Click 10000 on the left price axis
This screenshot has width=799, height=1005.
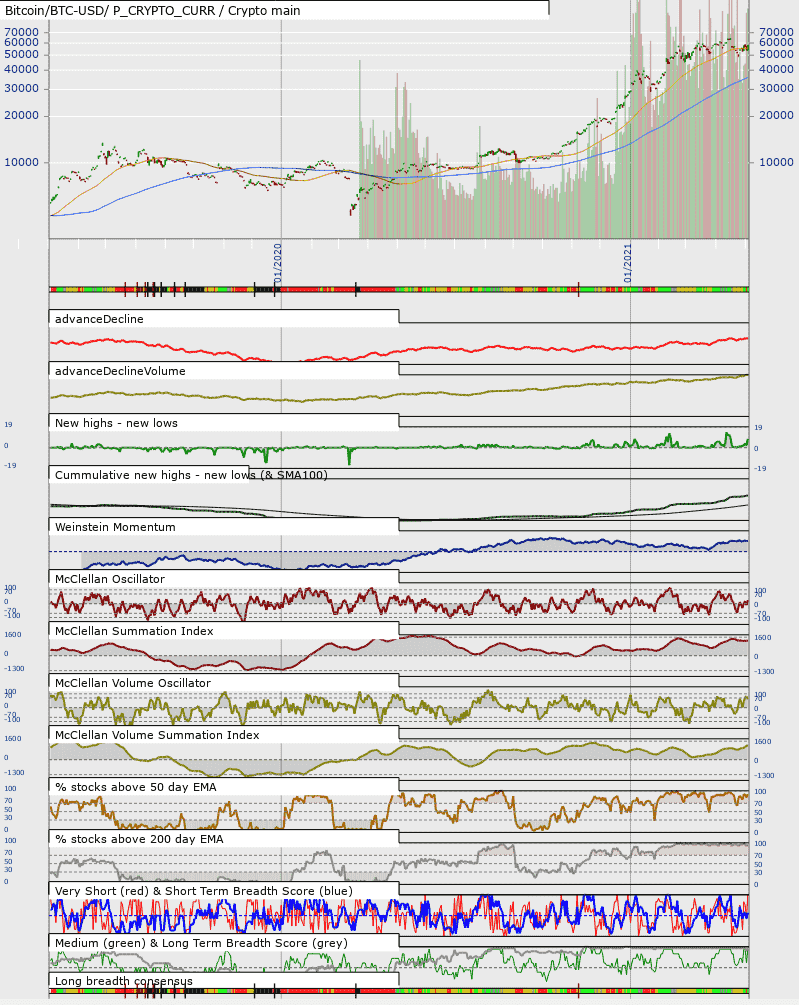pyautogui.click(x=22, y=162)
